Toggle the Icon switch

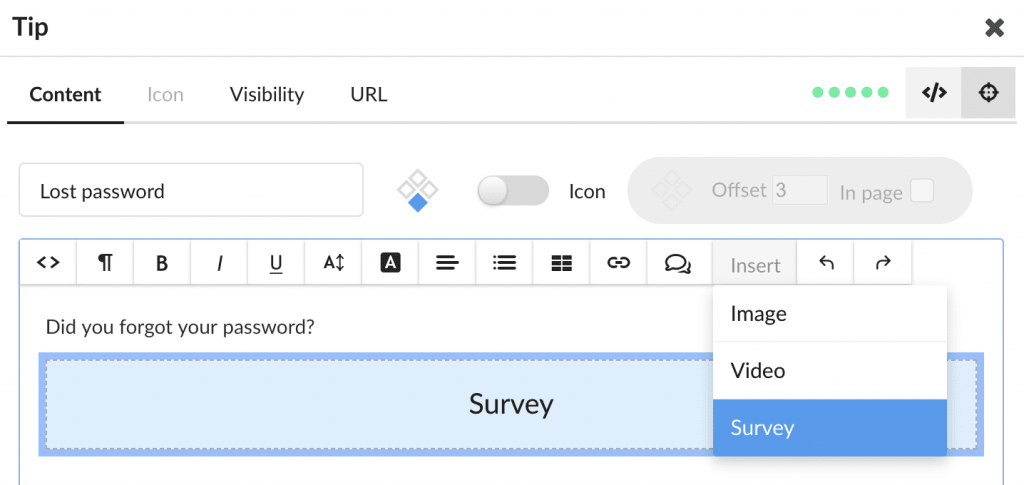[513, 191]
